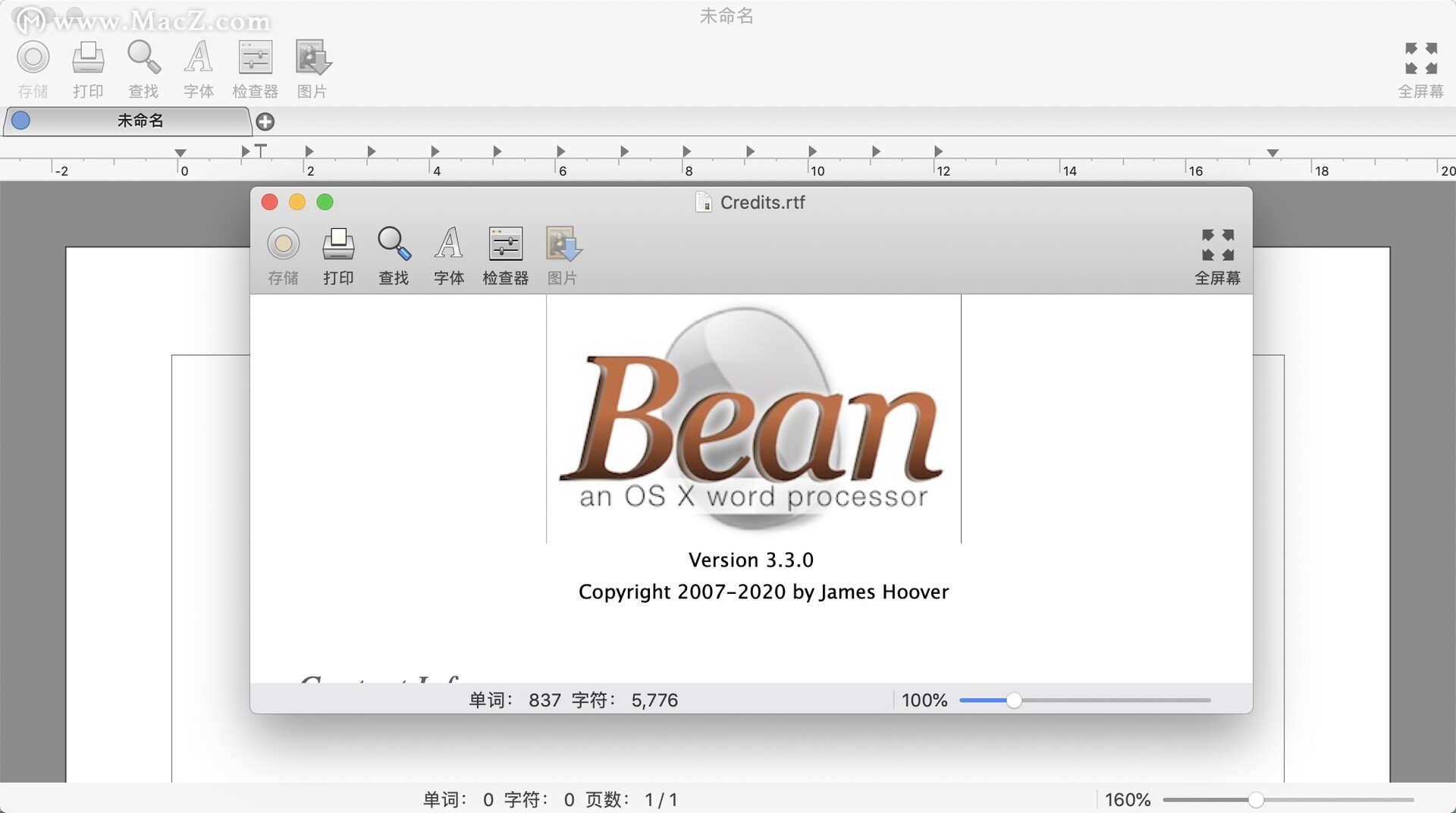Click the Save icon in the Credits.rtf window

pos(284,244)
